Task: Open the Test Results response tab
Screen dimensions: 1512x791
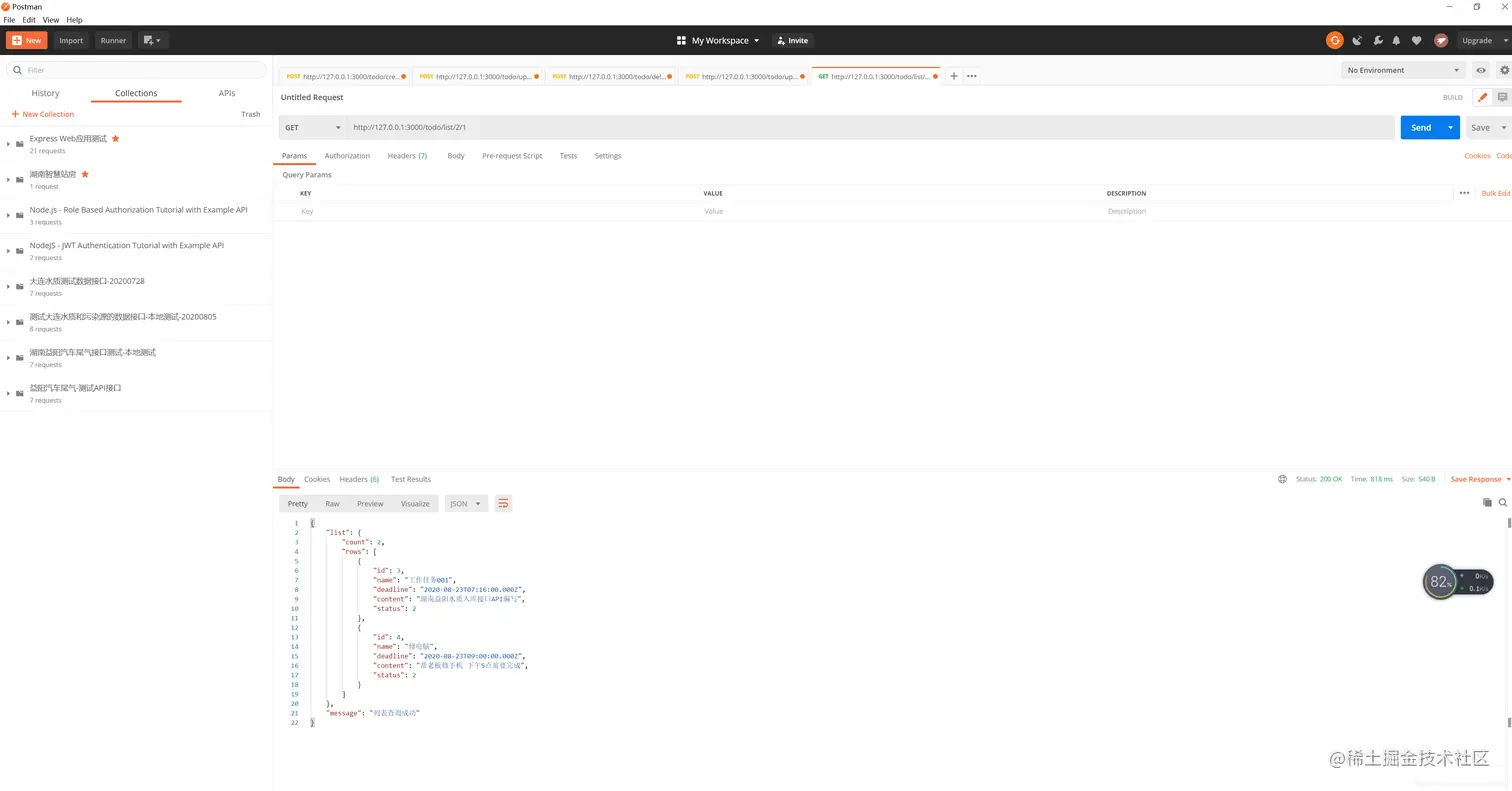Action: pos(411,479)
